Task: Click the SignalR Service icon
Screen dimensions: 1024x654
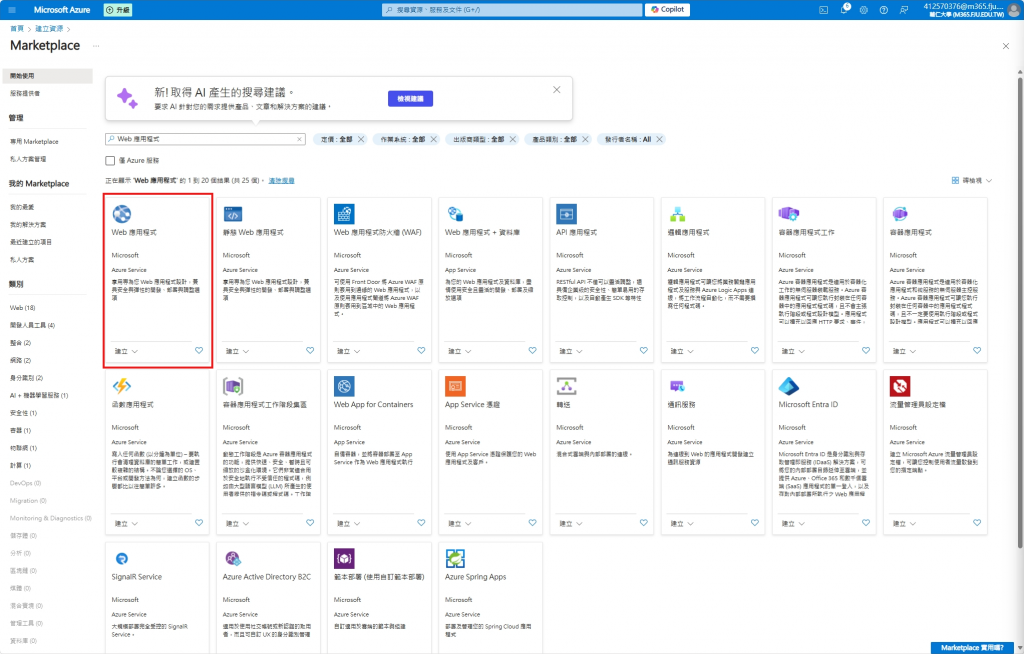Action: (x=121, y=559)
